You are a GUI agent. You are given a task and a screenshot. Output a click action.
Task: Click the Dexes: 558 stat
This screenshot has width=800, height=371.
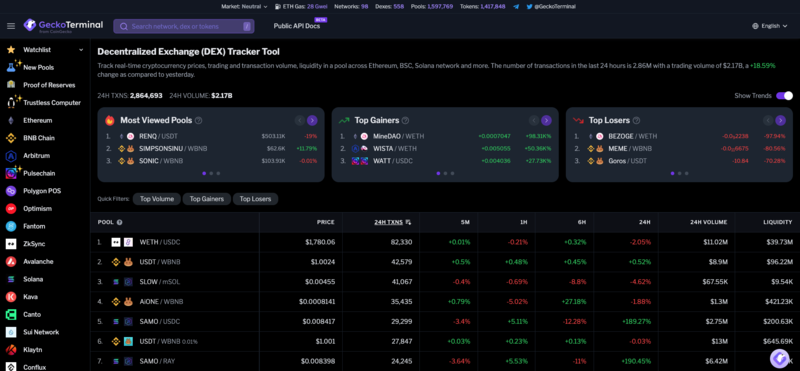(x=388, y=7)
